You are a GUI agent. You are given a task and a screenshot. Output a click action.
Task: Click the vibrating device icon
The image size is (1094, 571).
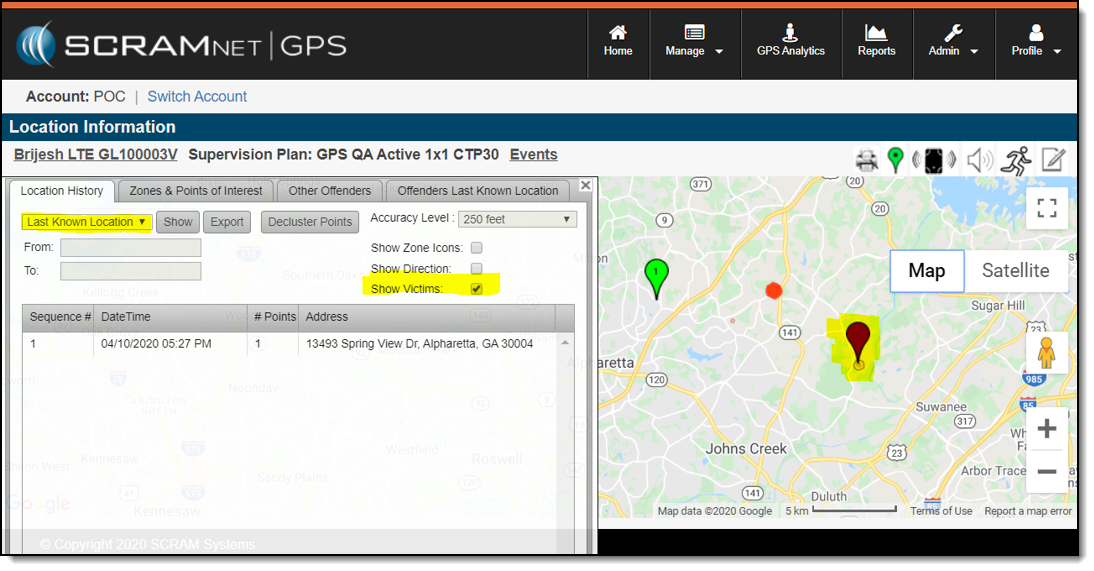(x=933, y=160)
